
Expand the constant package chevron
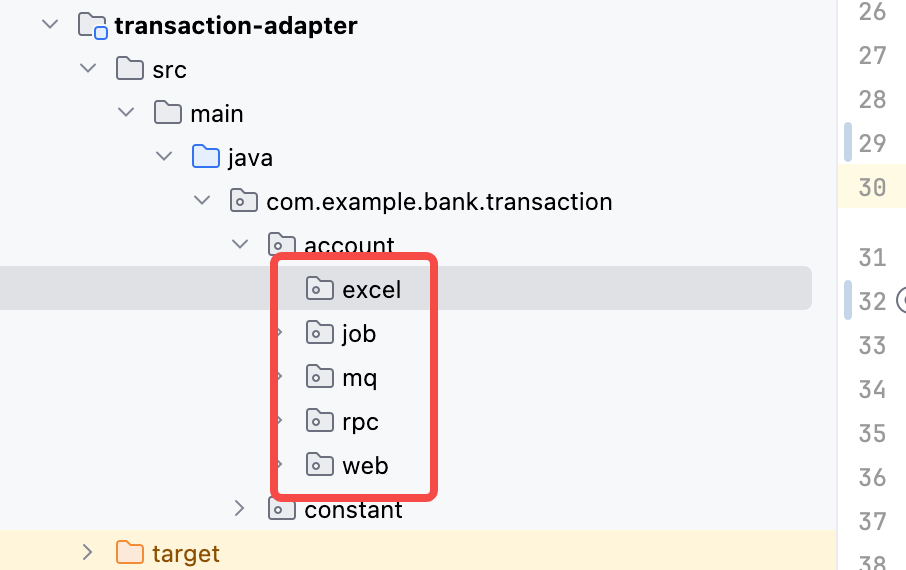pos(239,508)
